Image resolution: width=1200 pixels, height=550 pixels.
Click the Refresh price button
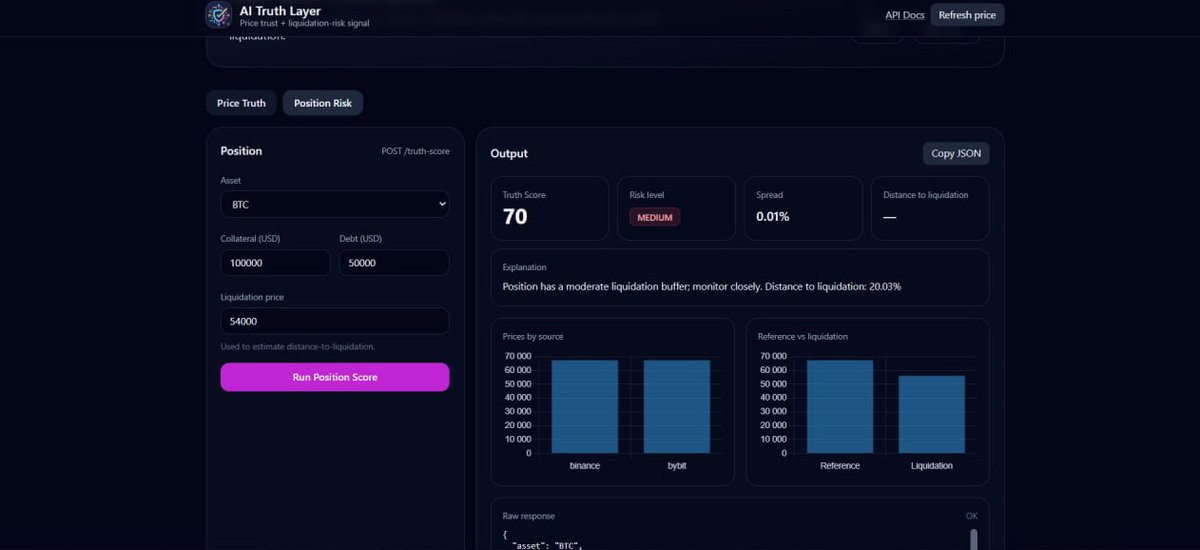click(967, 15)
